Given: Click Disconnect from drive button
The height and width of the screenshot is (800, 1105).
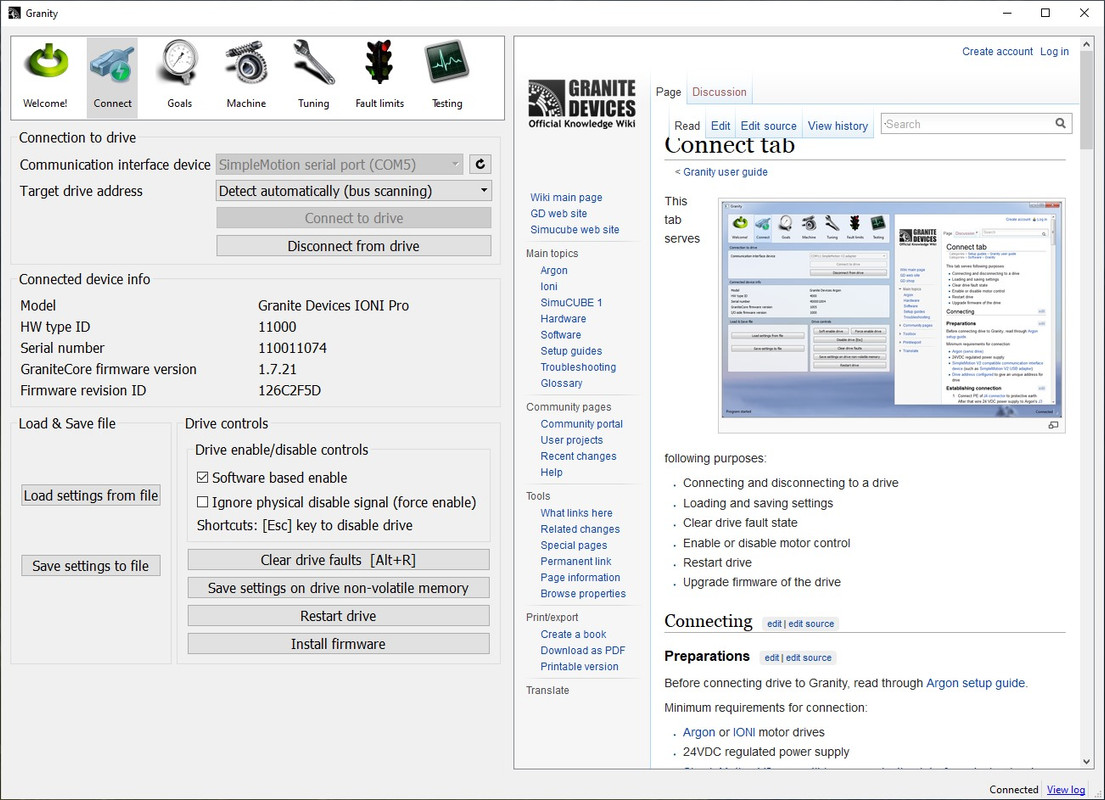Looking at the screenshot, I should (354, 246).
